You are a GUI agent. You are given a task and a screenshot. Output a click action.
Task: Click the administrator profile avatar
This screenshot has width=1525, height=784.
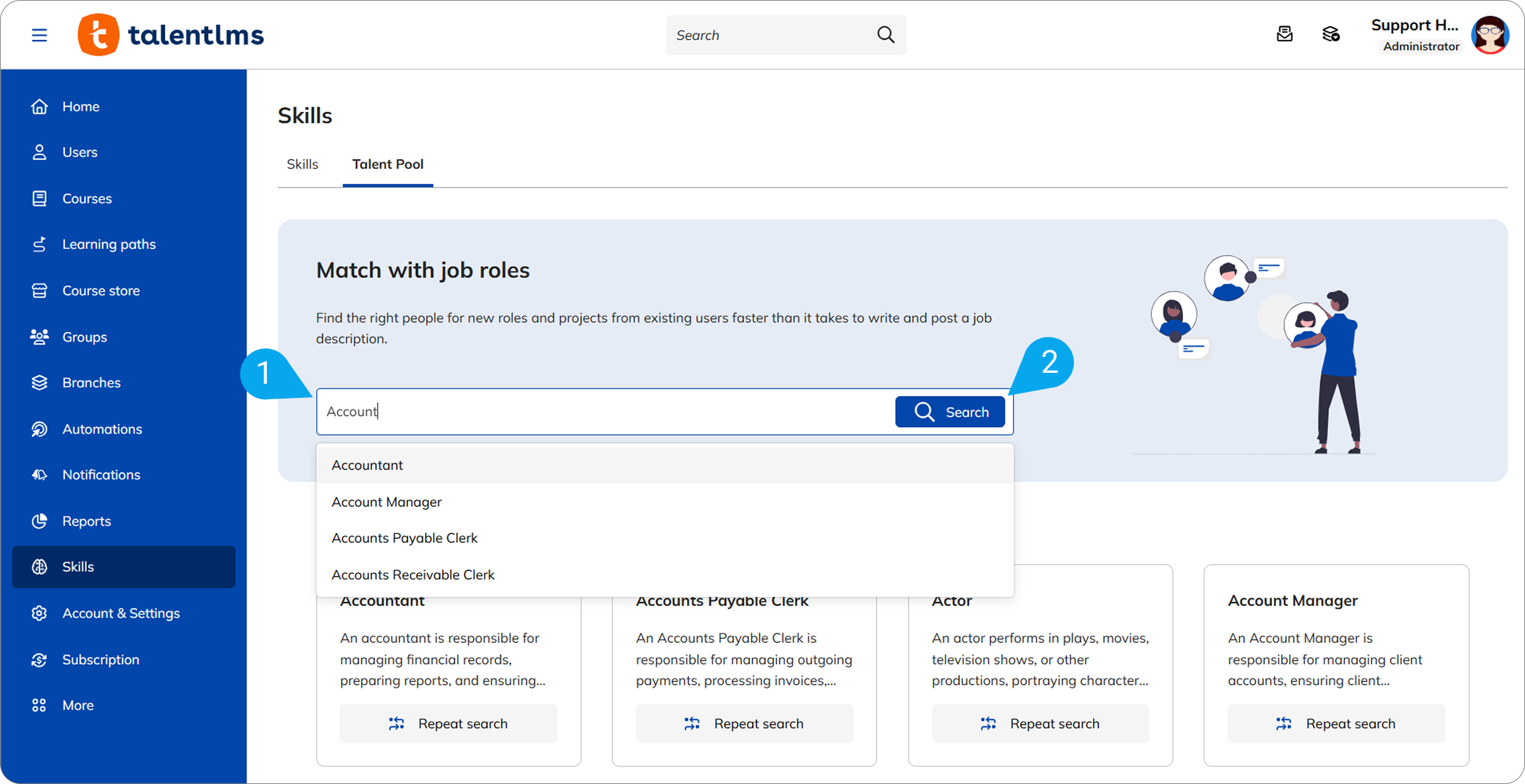[1490, 35]
